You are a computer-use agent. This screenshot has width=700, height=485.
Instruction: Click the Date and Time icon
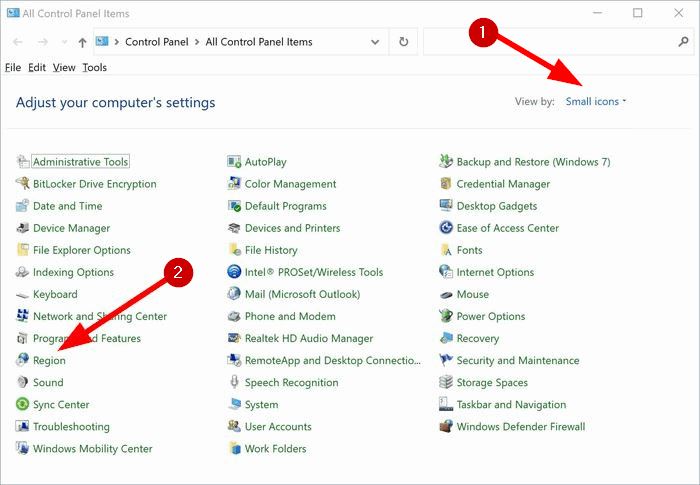click(x=23, y=206)
